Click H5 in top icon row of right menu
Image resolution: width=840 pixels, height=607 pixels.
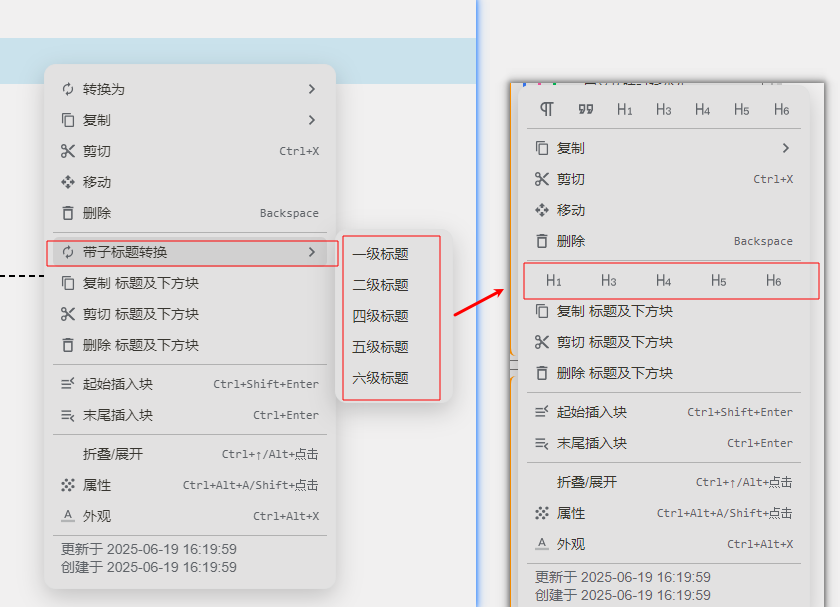coord(741,109)
